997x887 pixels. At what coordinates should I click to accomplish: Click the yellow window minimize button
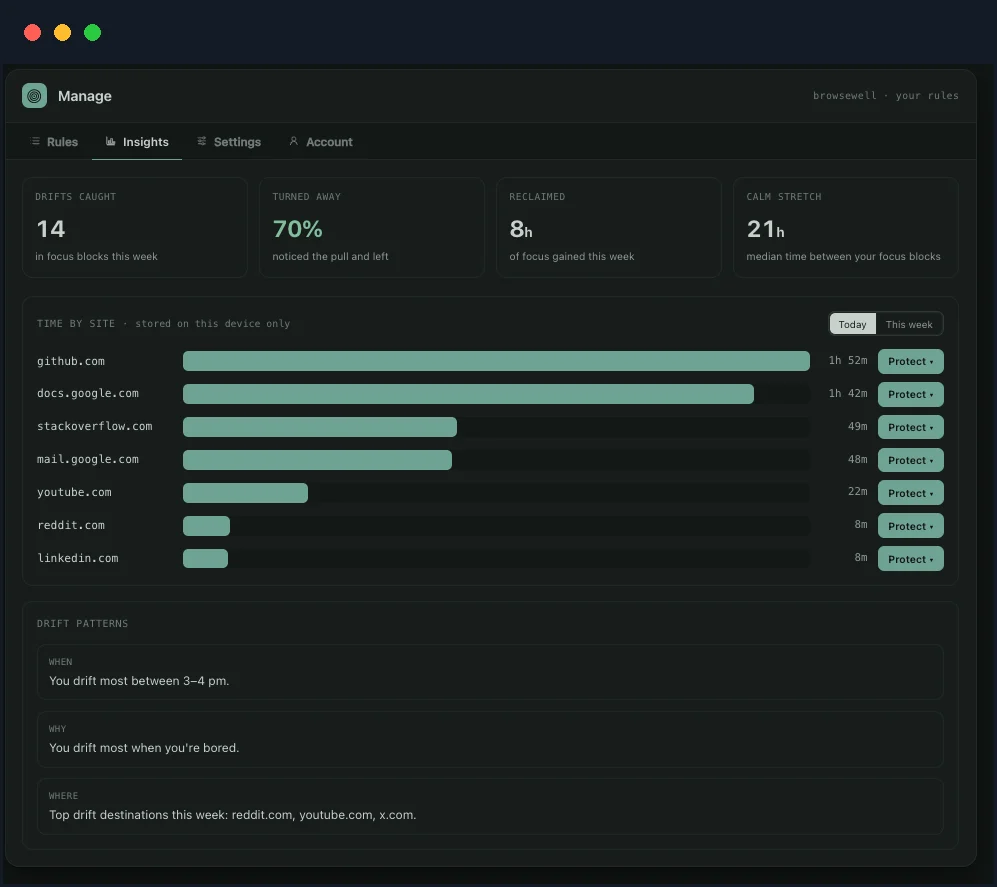(x=62, y=32)
